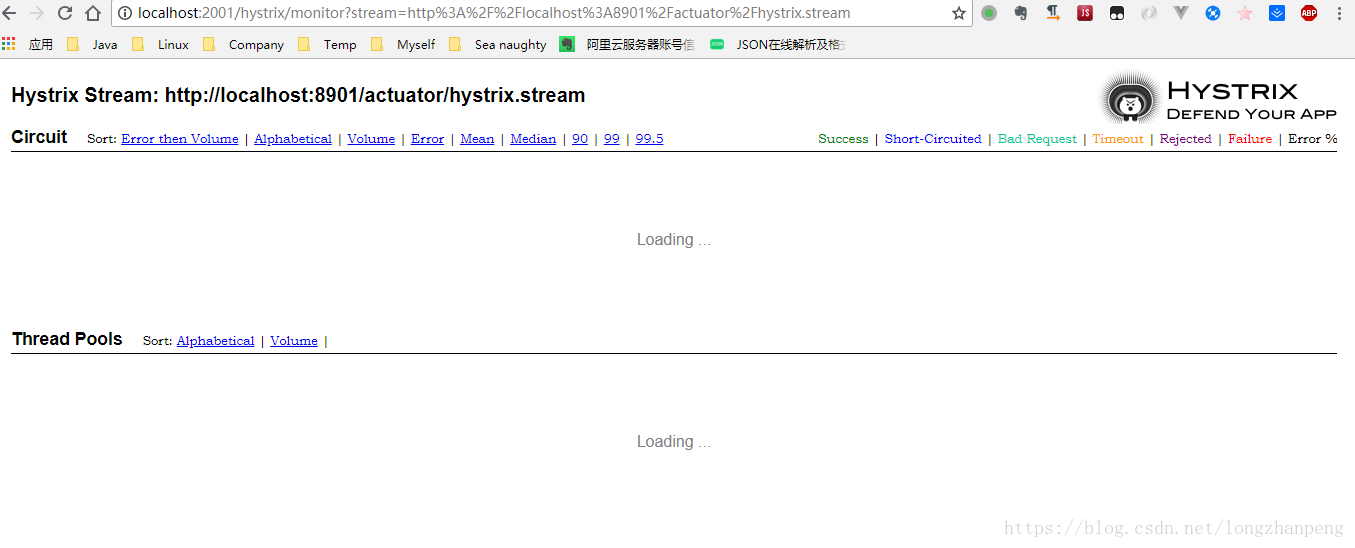Open the Myself bookmarks folder
Screen dimensions: 1355x548
click(403, 44)
